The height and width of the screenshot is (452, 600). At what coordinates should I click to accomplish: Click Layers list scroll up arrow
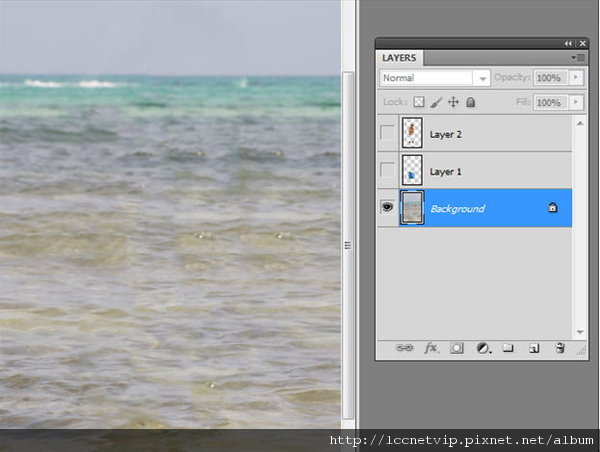580,123
